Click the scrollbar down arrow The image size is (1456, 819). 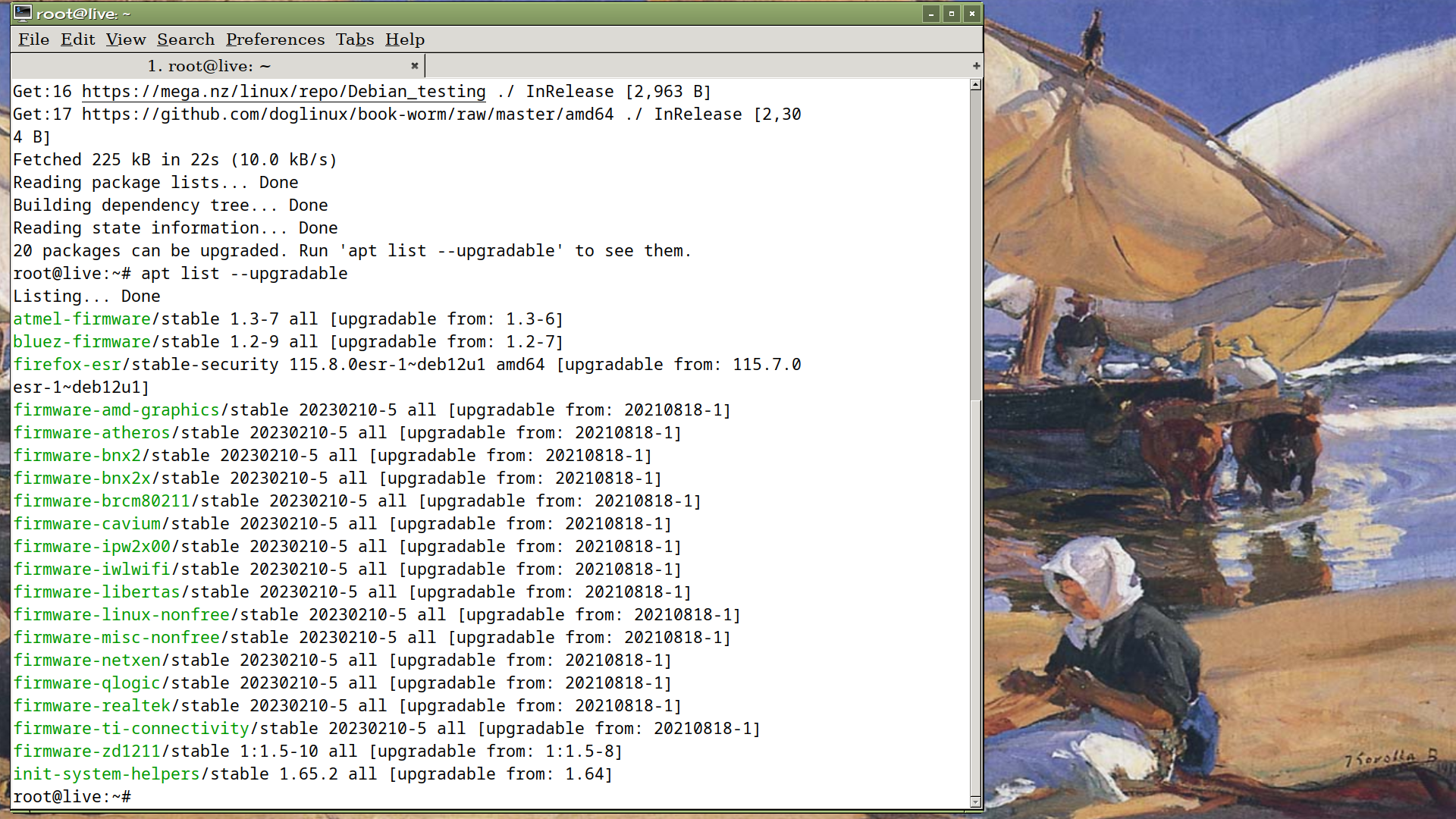pos(976,802)
